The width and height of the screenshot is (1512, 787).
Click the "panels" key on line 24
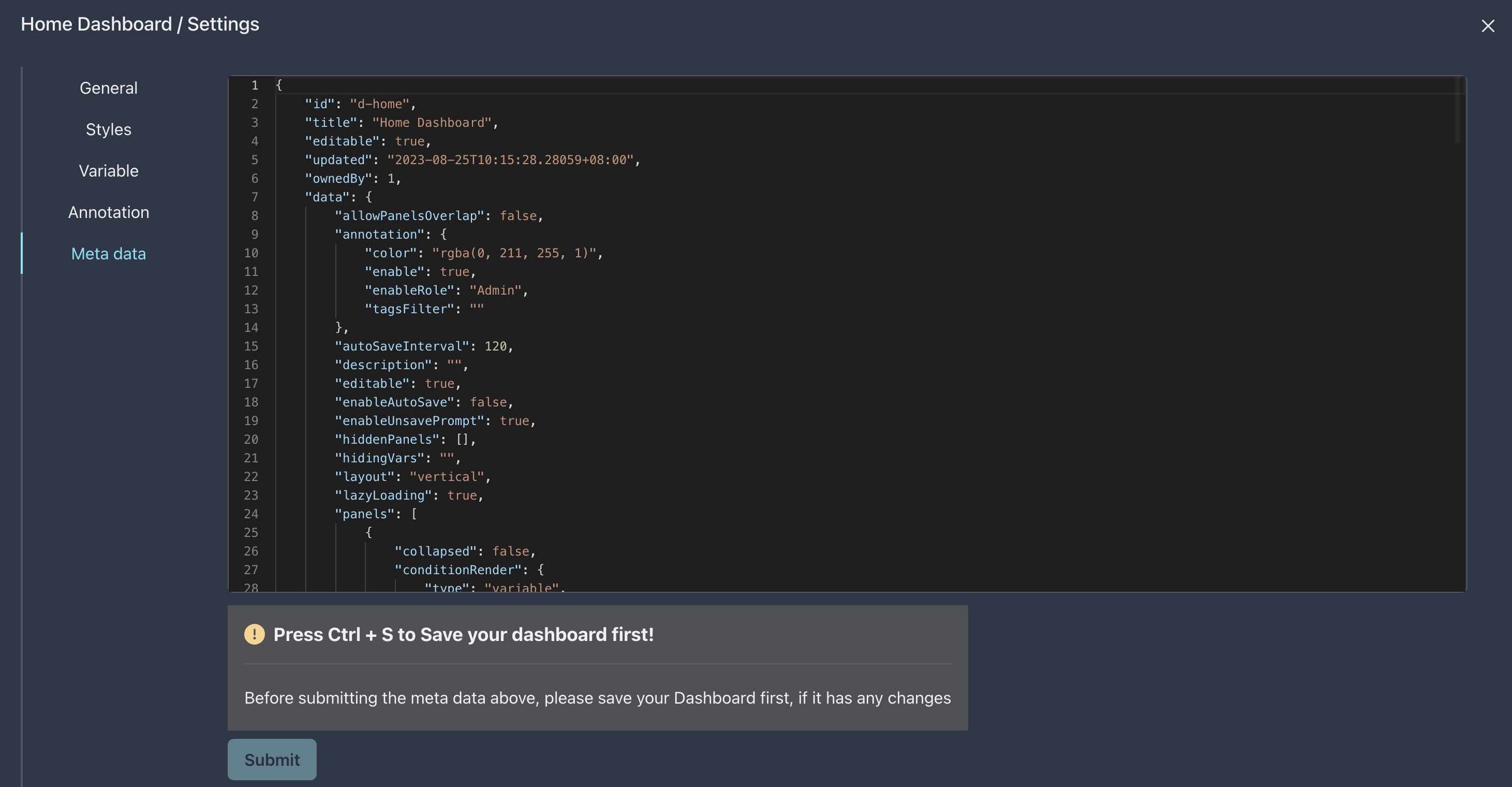pyautogui.click(x=364, y=514)
